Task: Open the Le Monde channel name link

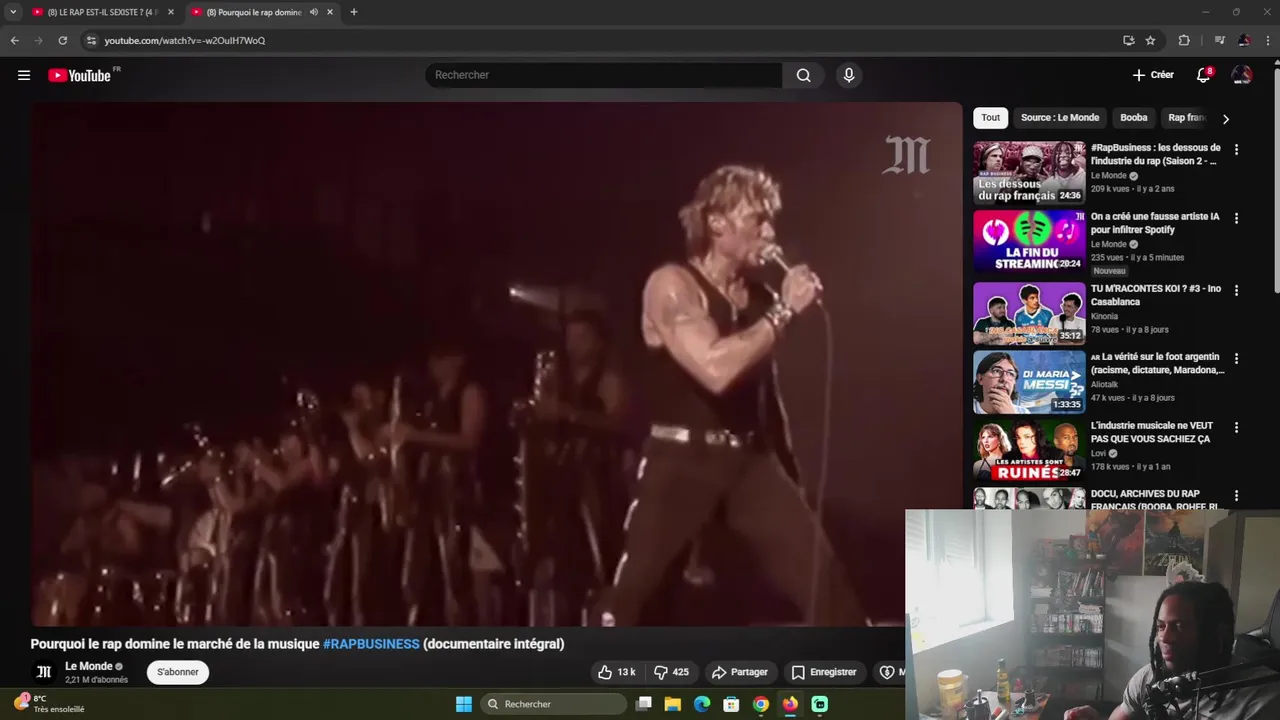Action: pos(89,666)
